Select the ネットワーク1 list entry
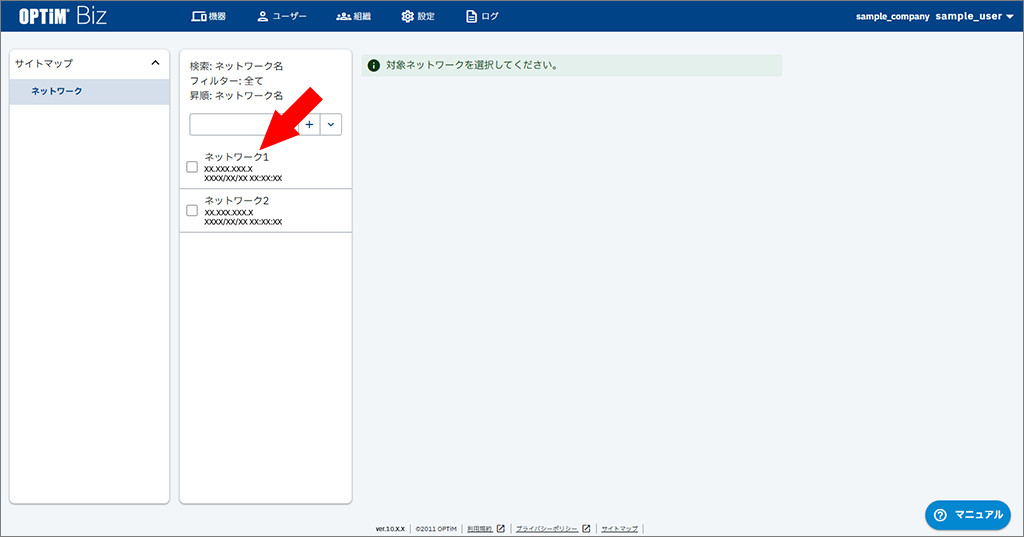Viewport: 1024px width, 537px height. tap(266, 167)
